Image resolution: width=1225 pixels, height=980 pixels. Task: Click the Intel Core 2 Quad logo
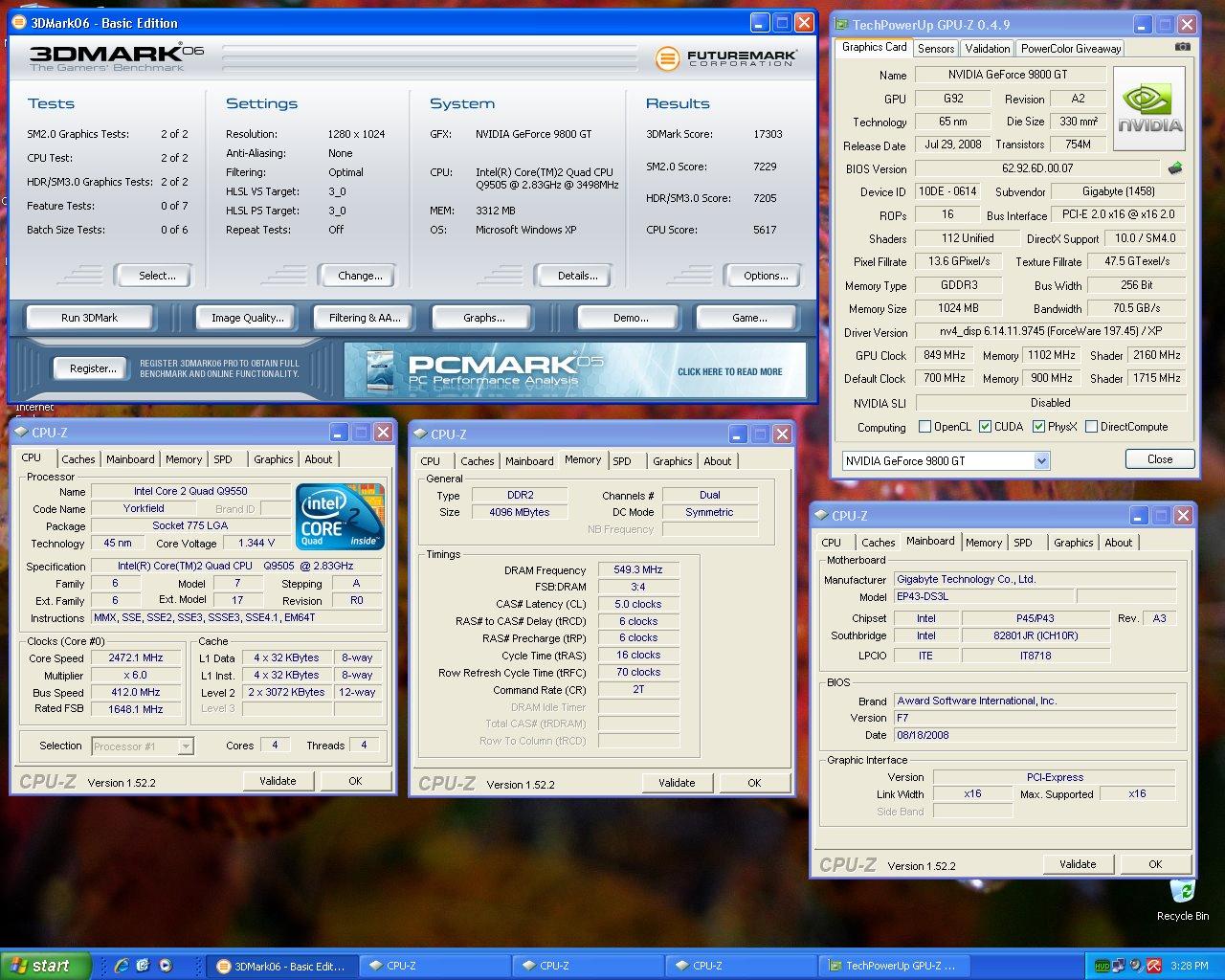[341, 516]
